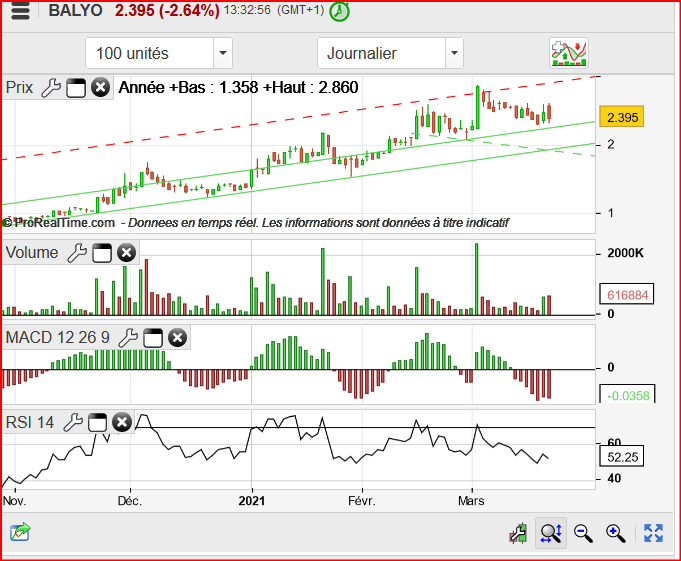Image resolution: width=681 pixels, height=561 pixels.
Task: Click the 52.25 RSI value label
Action: [621, 457]
